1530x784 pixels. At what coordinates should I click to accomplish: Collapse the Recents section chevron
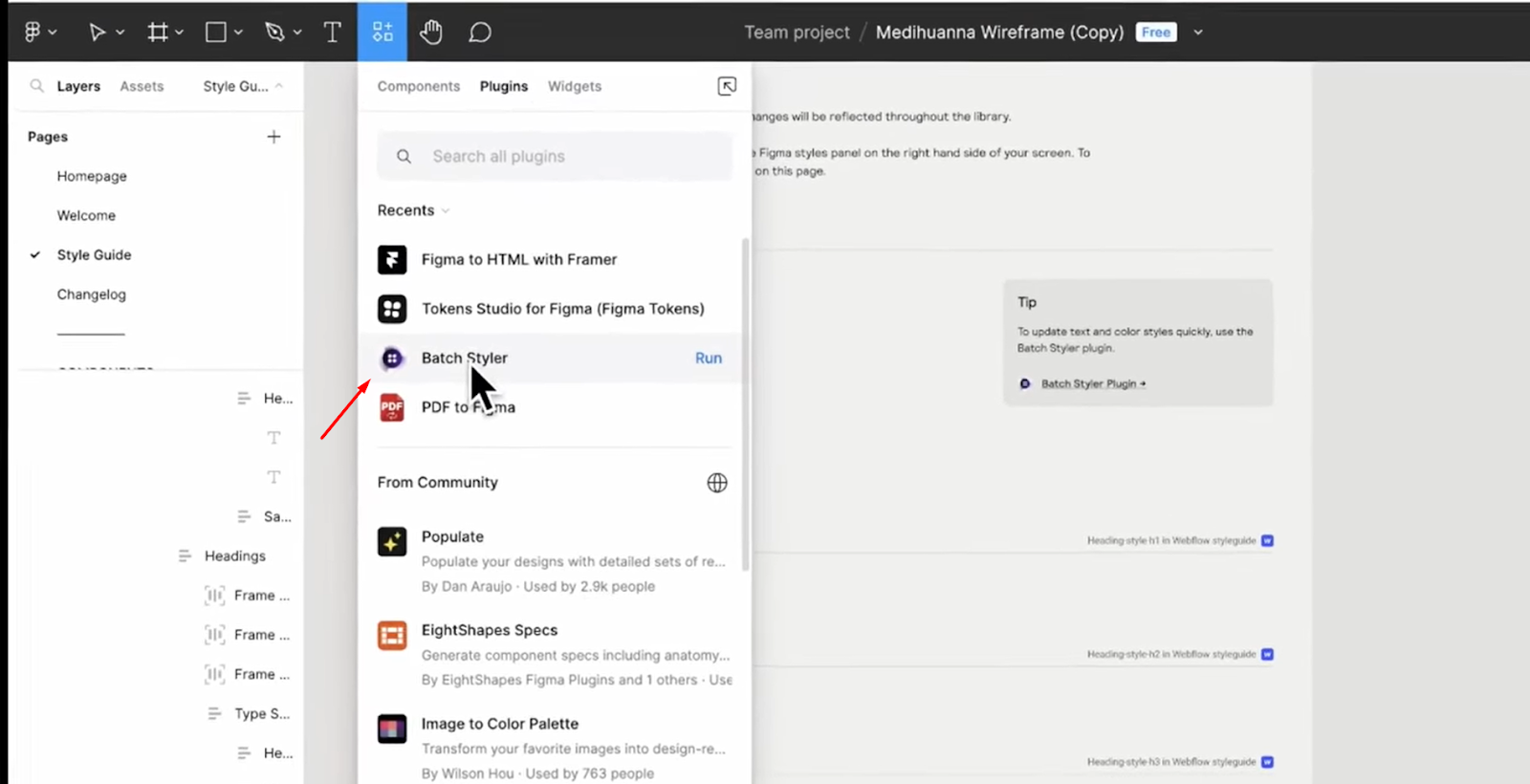pyautogui.click(x=446, y=210)
